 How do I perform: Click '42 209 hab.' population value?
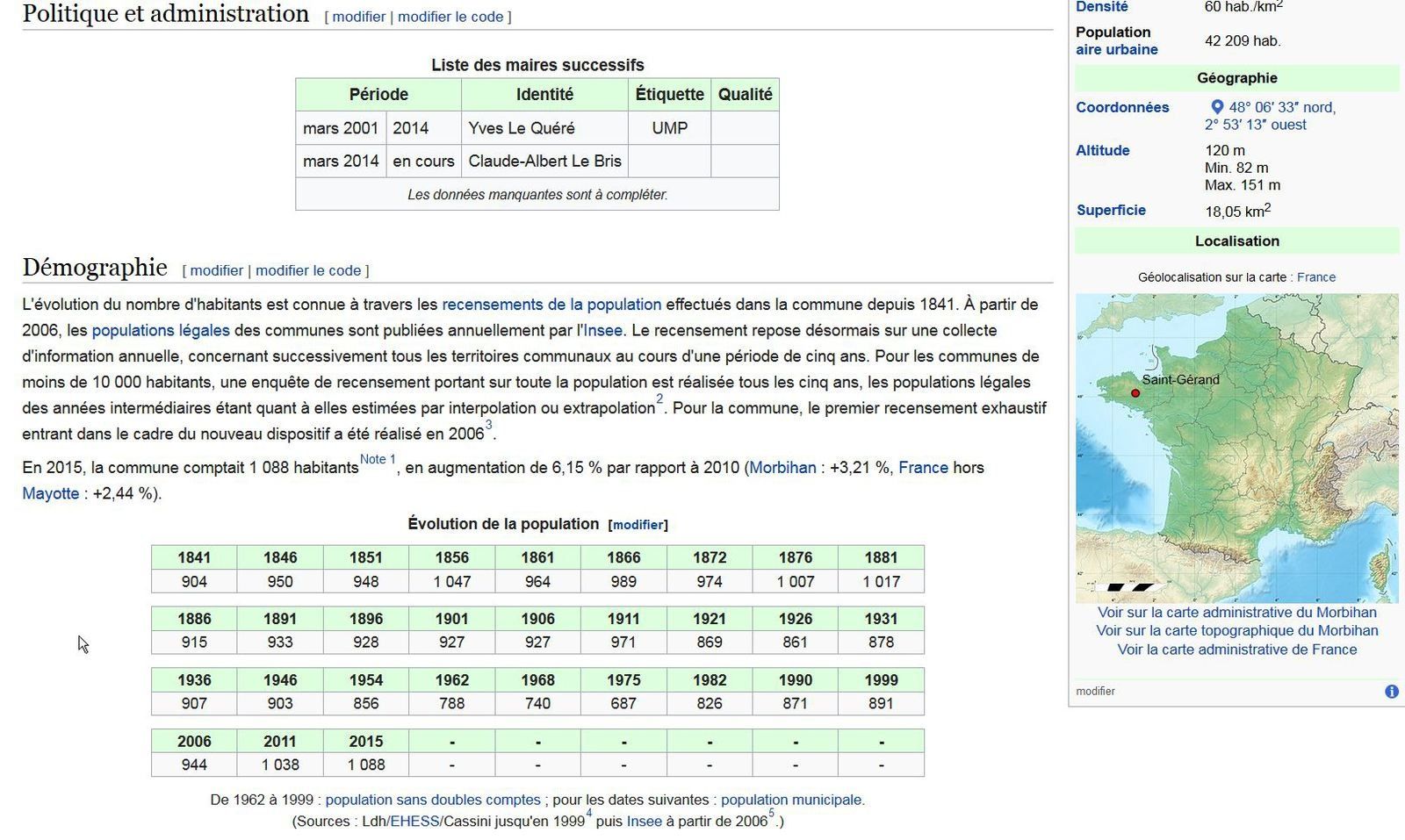(x=1243, y=40)
